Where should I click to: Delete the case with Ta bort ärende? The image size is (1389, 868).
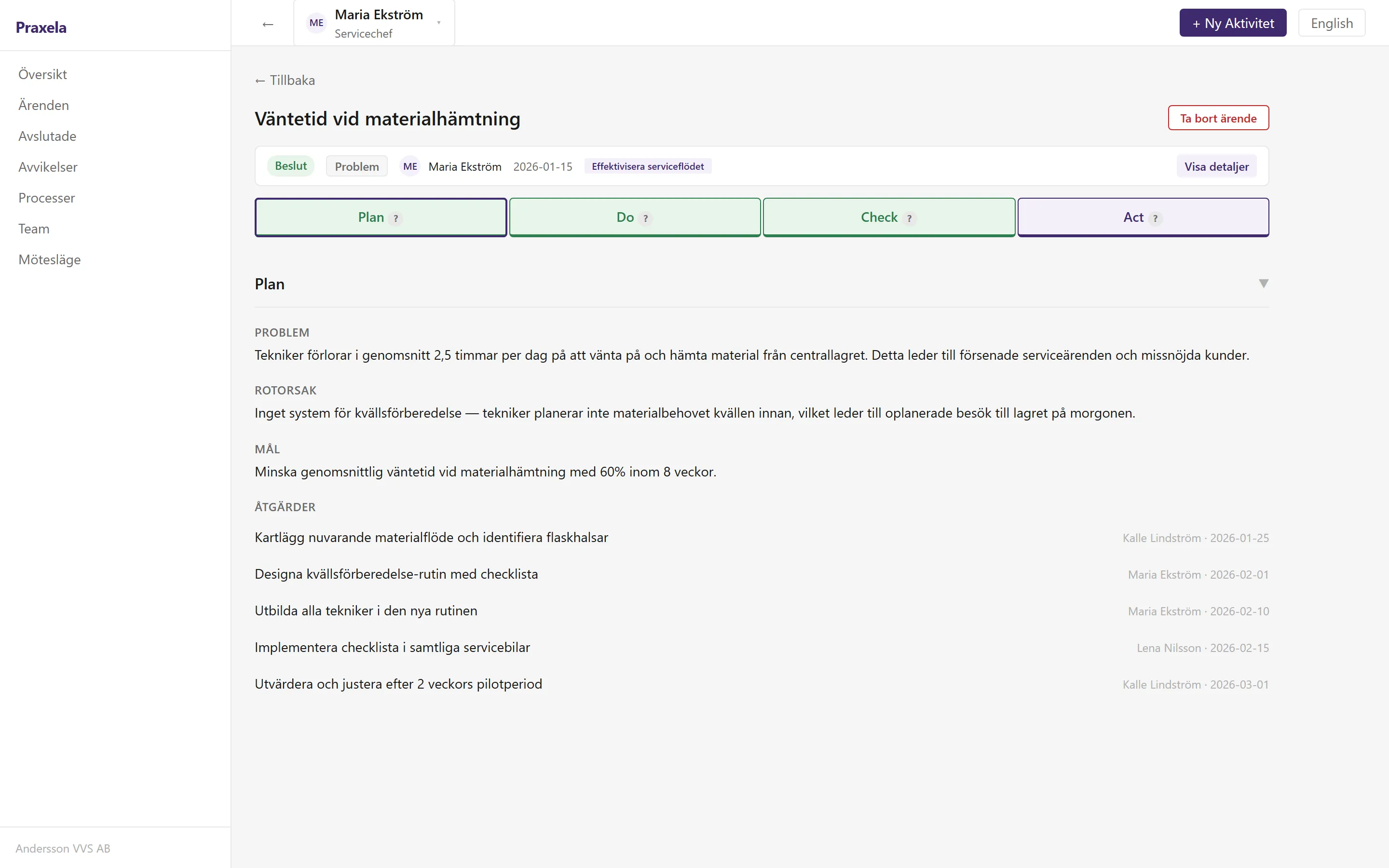tap(1218, 118)
